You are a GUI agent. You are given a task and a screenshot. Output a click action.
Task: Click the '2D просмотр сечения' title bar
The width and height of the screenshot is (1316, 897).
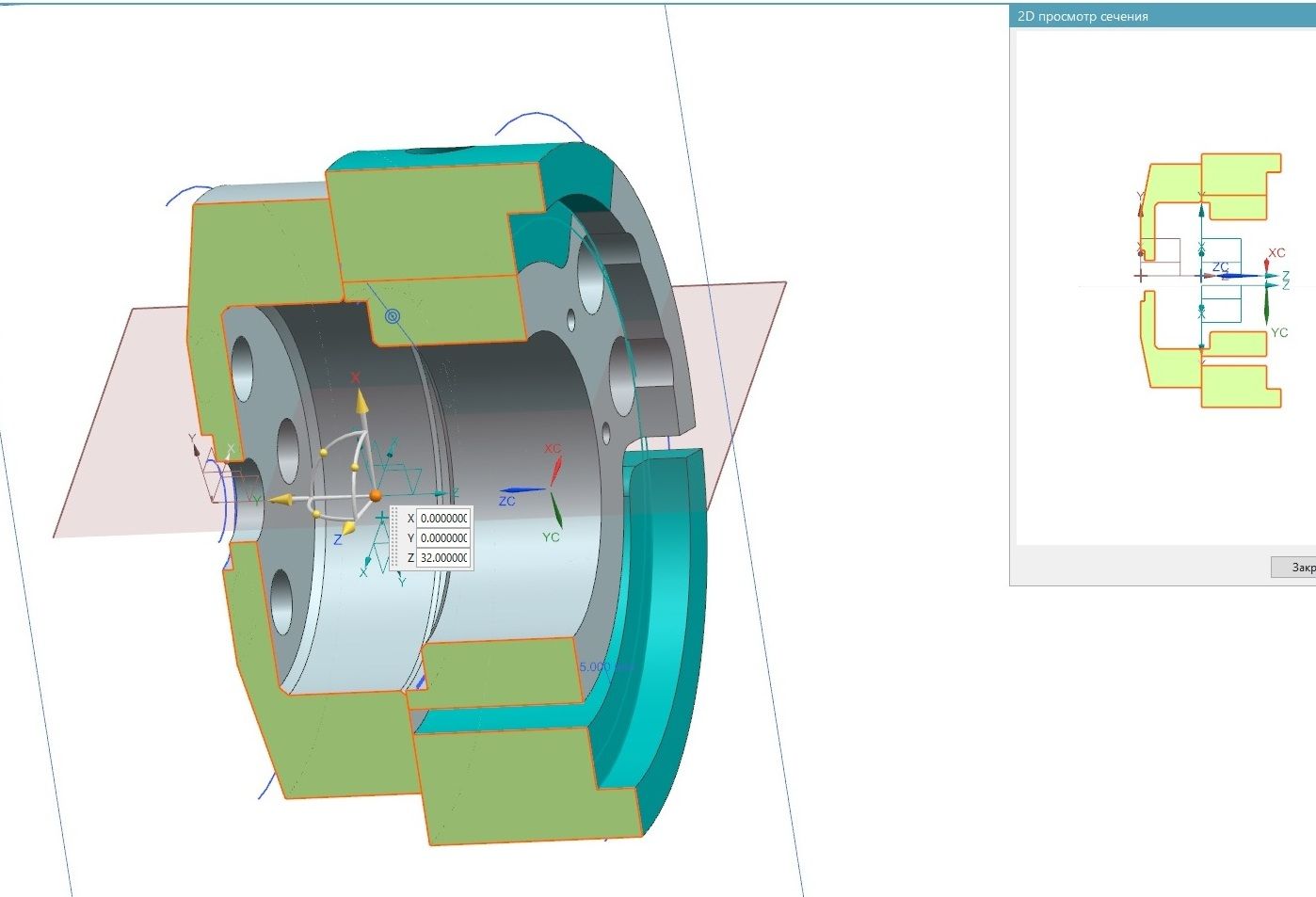click(x=1163, y=16)
